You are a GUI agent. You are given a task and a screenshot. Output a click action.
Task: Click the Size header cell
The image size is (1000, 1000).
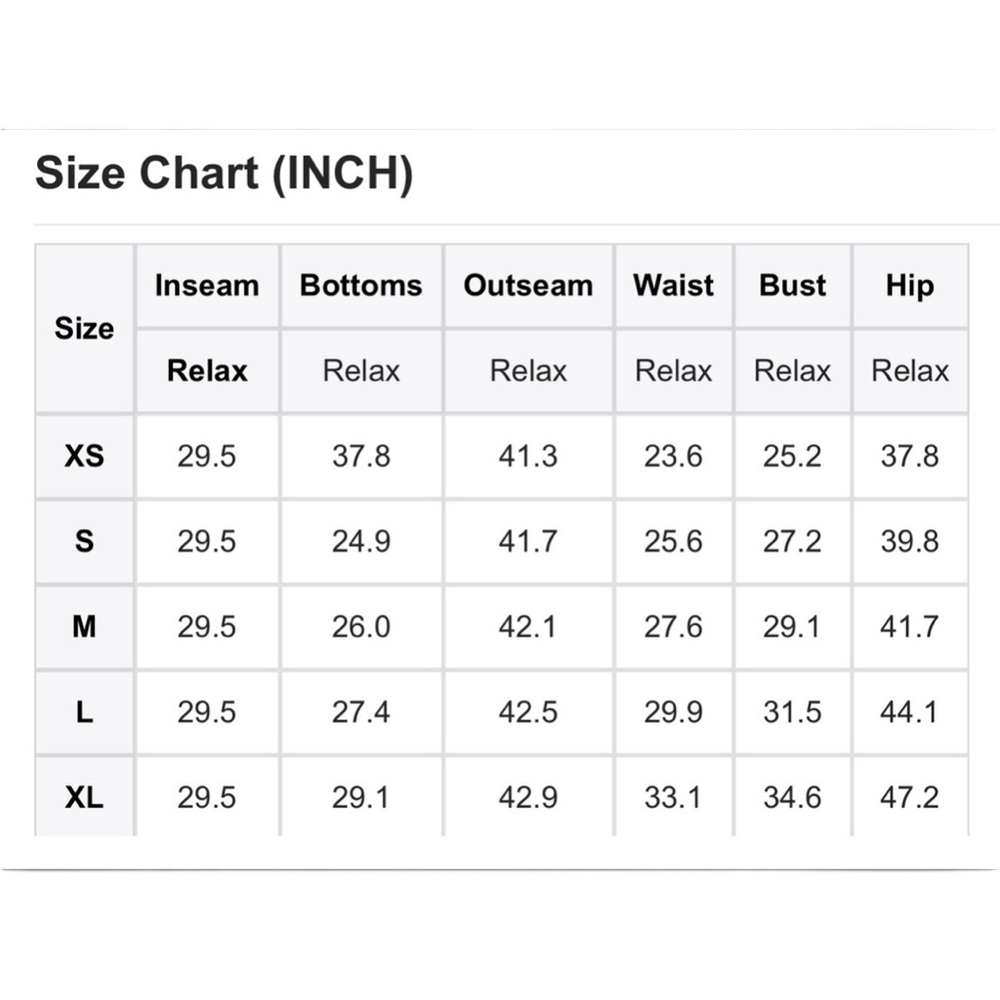coord(84,328)
